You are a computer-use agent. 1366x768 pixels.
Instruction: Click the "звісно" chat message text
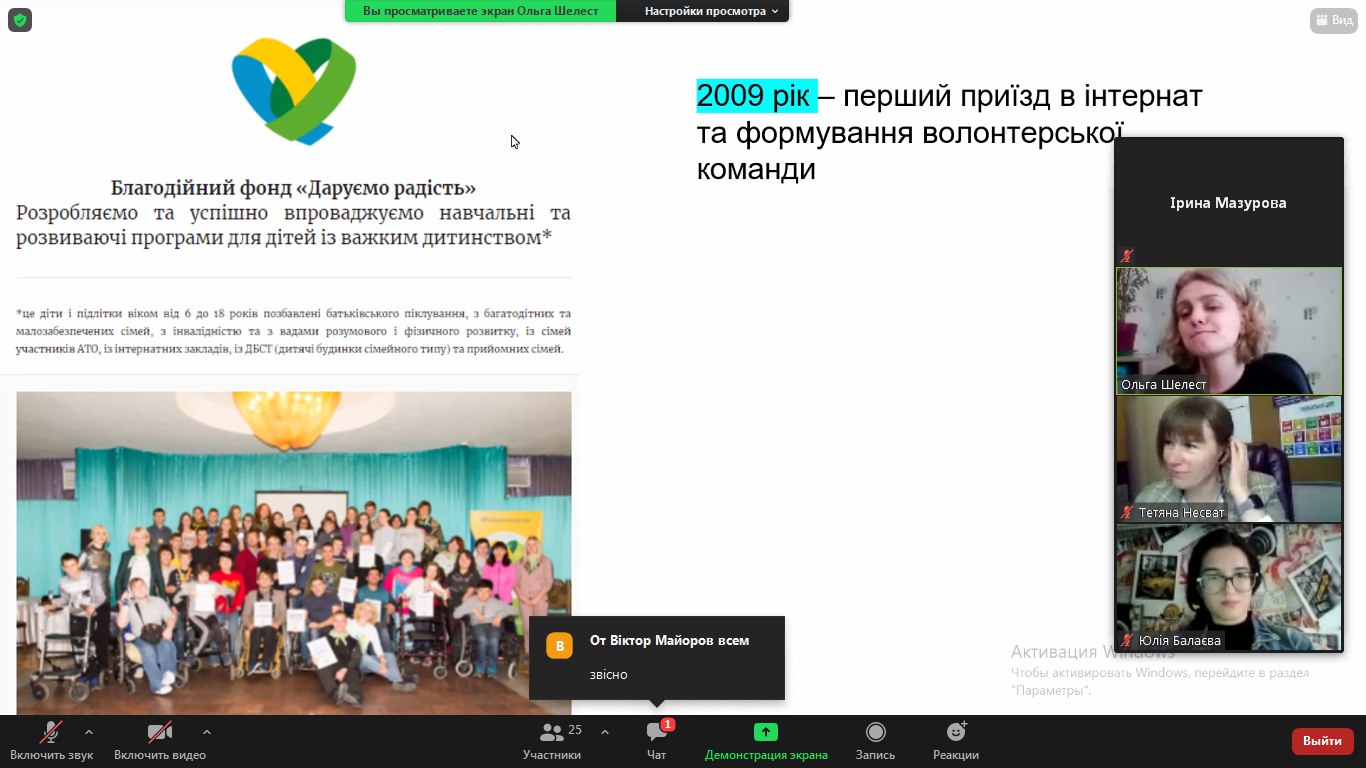pos(609,675)
